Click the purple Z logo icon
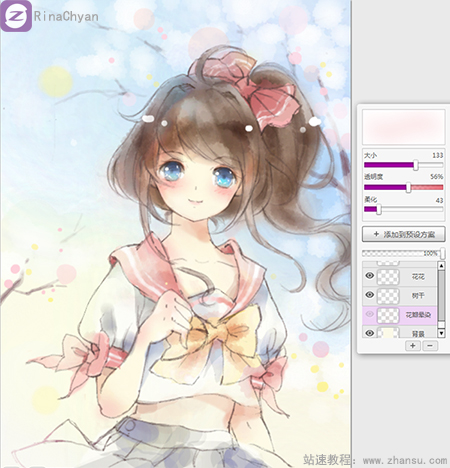 pos(16,16)
